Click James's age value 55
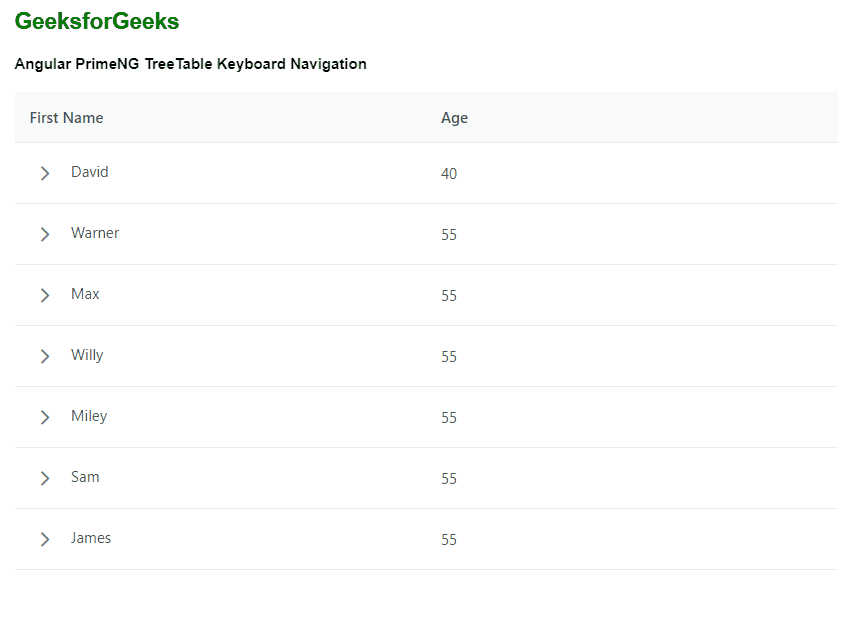Viewport: 845px width, 634px height. [x=449, y=540]
